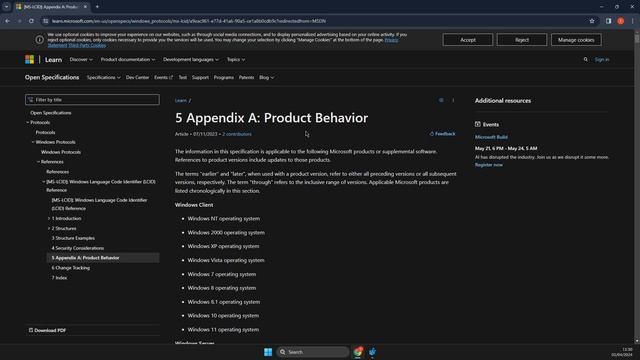Open the Support menu item
640x360 pixels.
200,78
